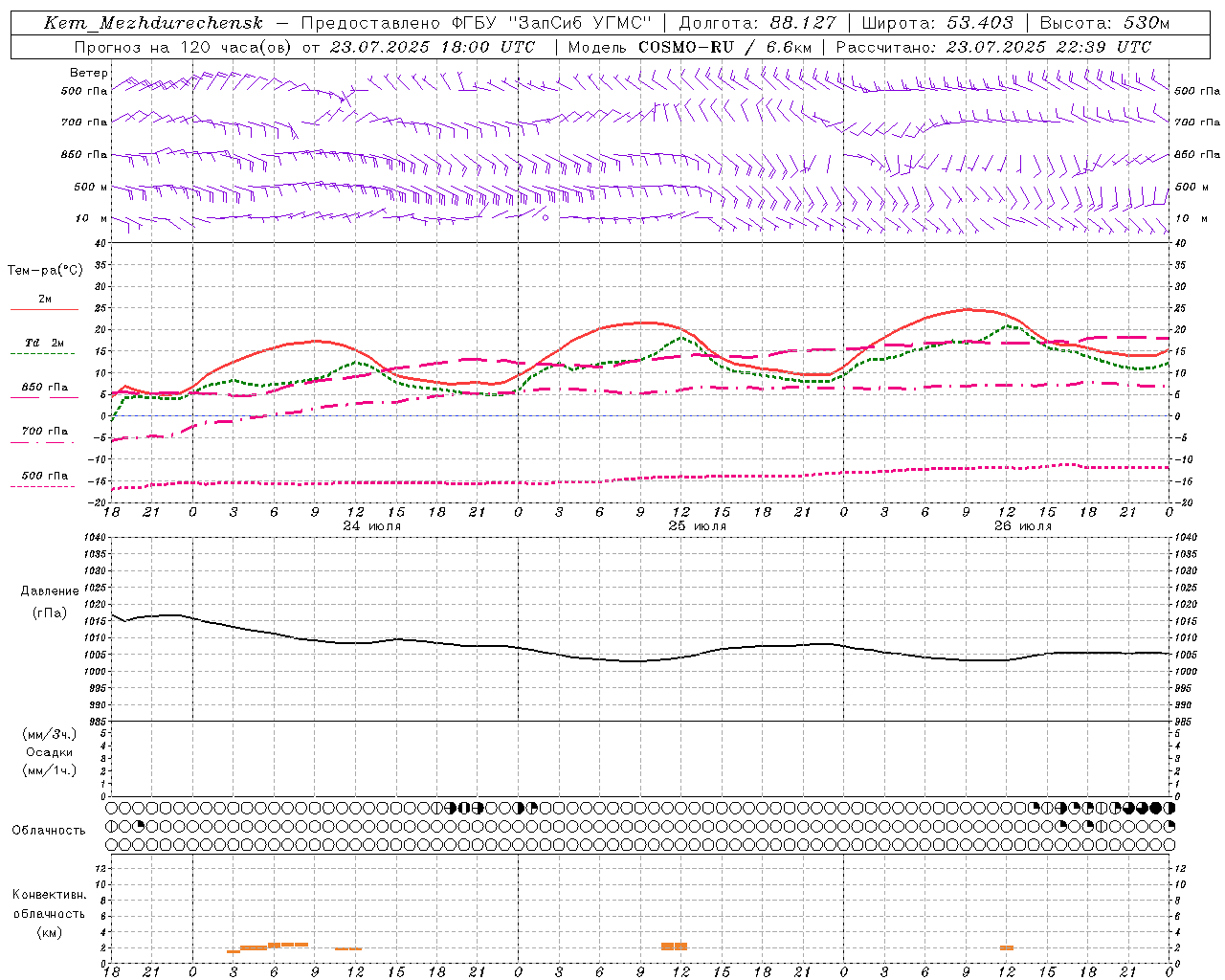The height and width of the screenshot is (980, 1225).
Task: Click the solid red line sample under 2м
Action: 44,310
